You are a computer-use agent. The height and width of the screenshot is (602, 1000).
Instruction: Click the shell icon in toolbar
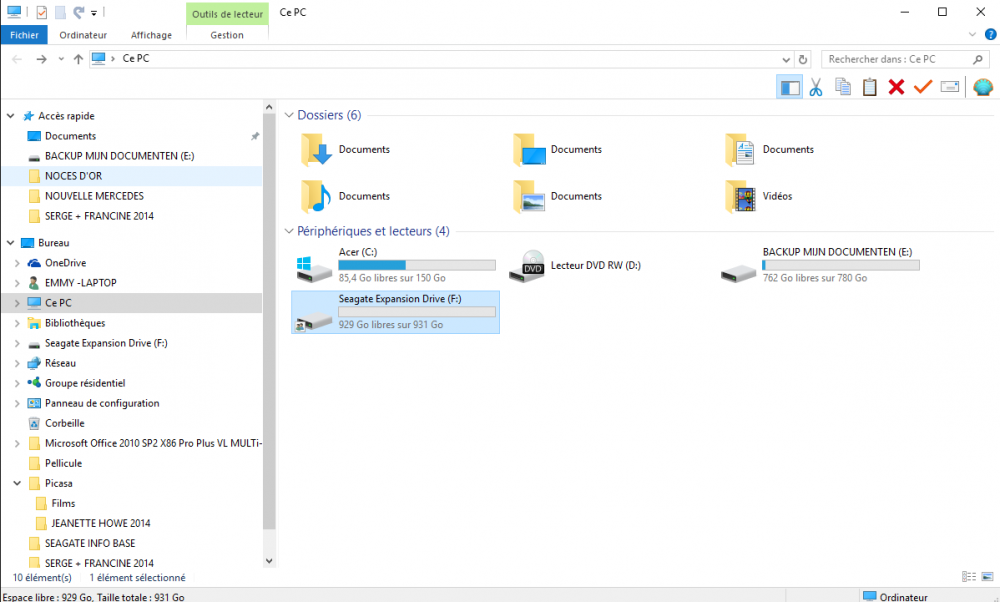(x=983, y=87)
